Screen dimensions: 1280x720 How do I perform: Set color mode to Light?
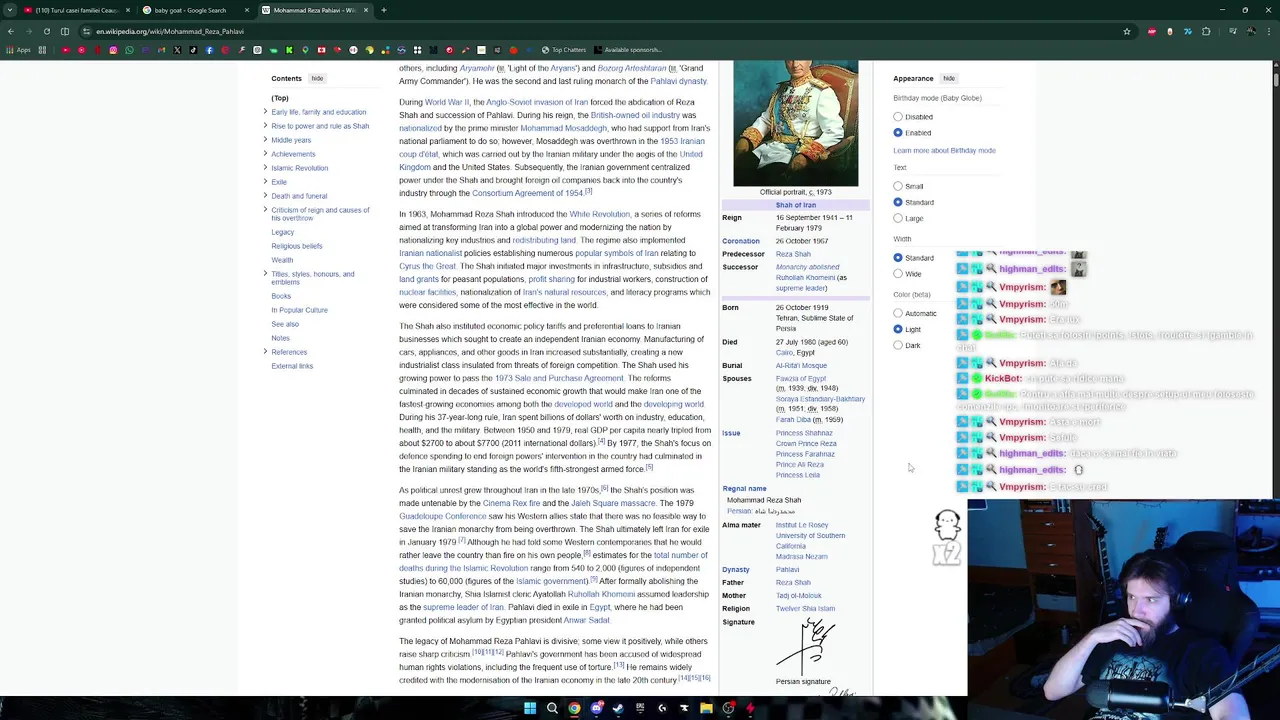tap(898, 329)
